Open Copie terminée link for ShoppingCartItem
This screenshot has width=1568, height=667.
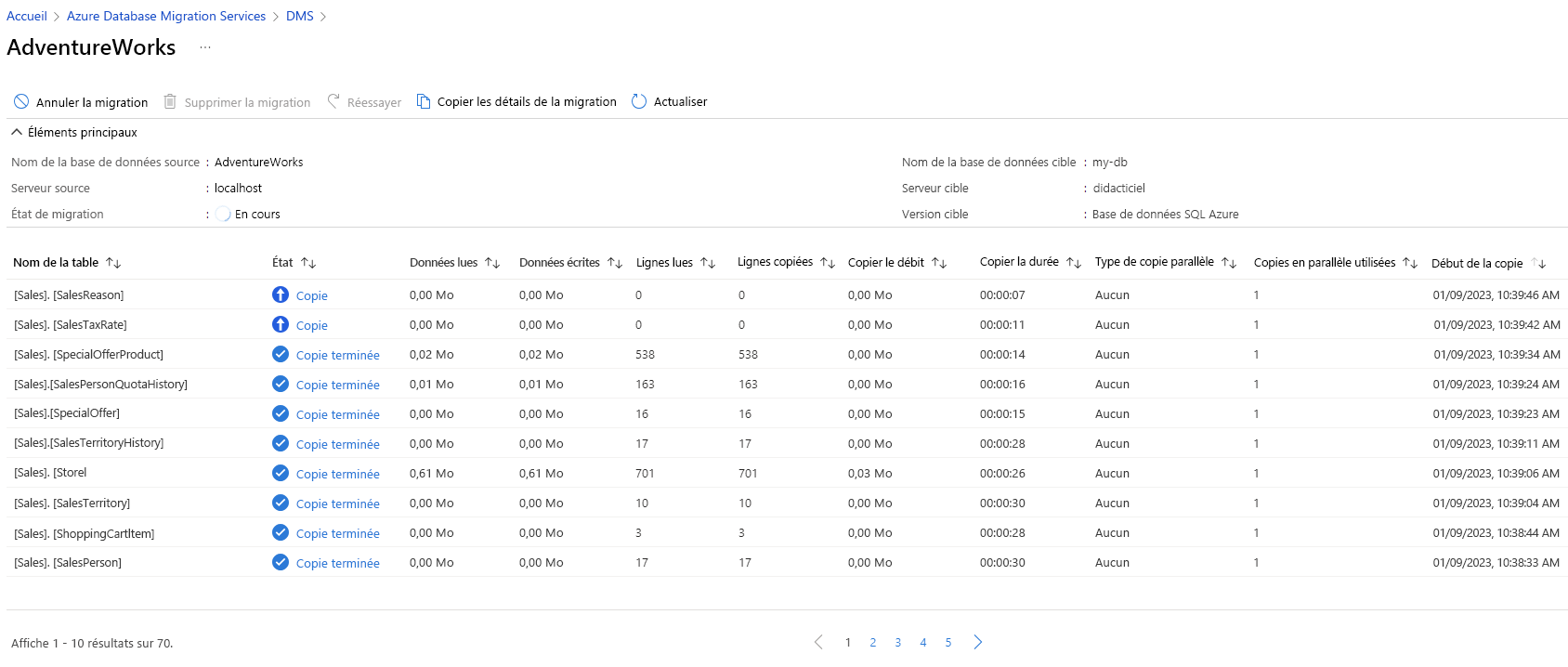[338, 533]
